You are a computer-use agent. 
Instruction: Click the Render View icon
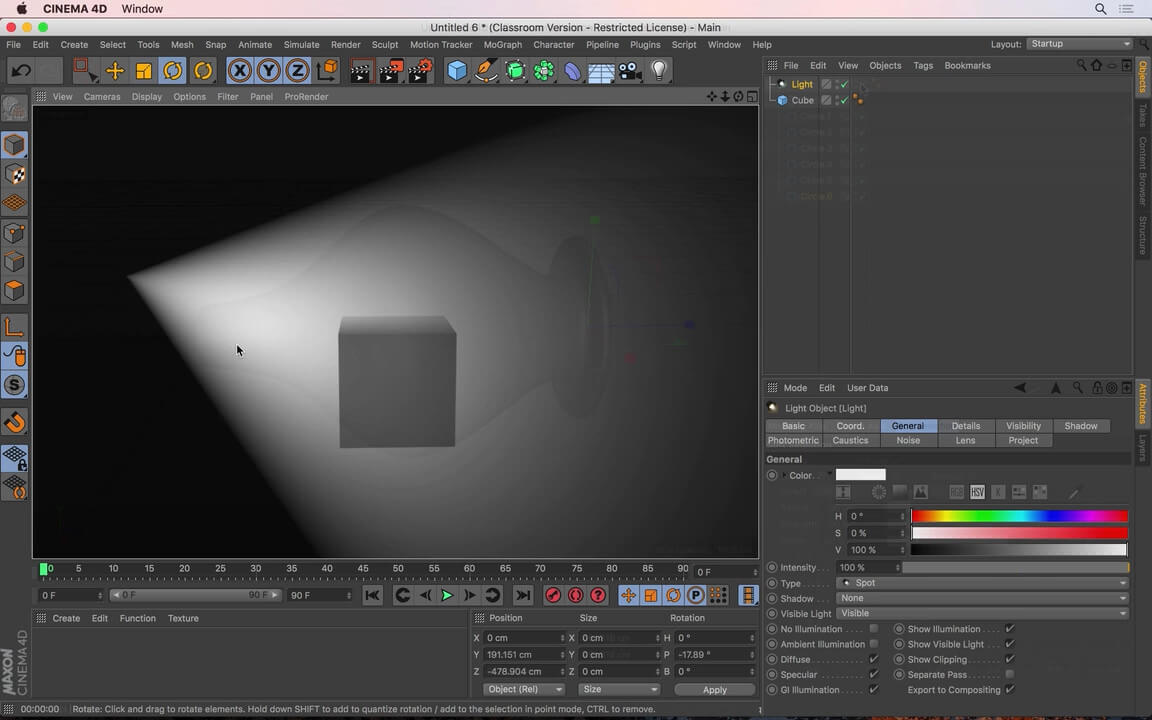point(360,70)
